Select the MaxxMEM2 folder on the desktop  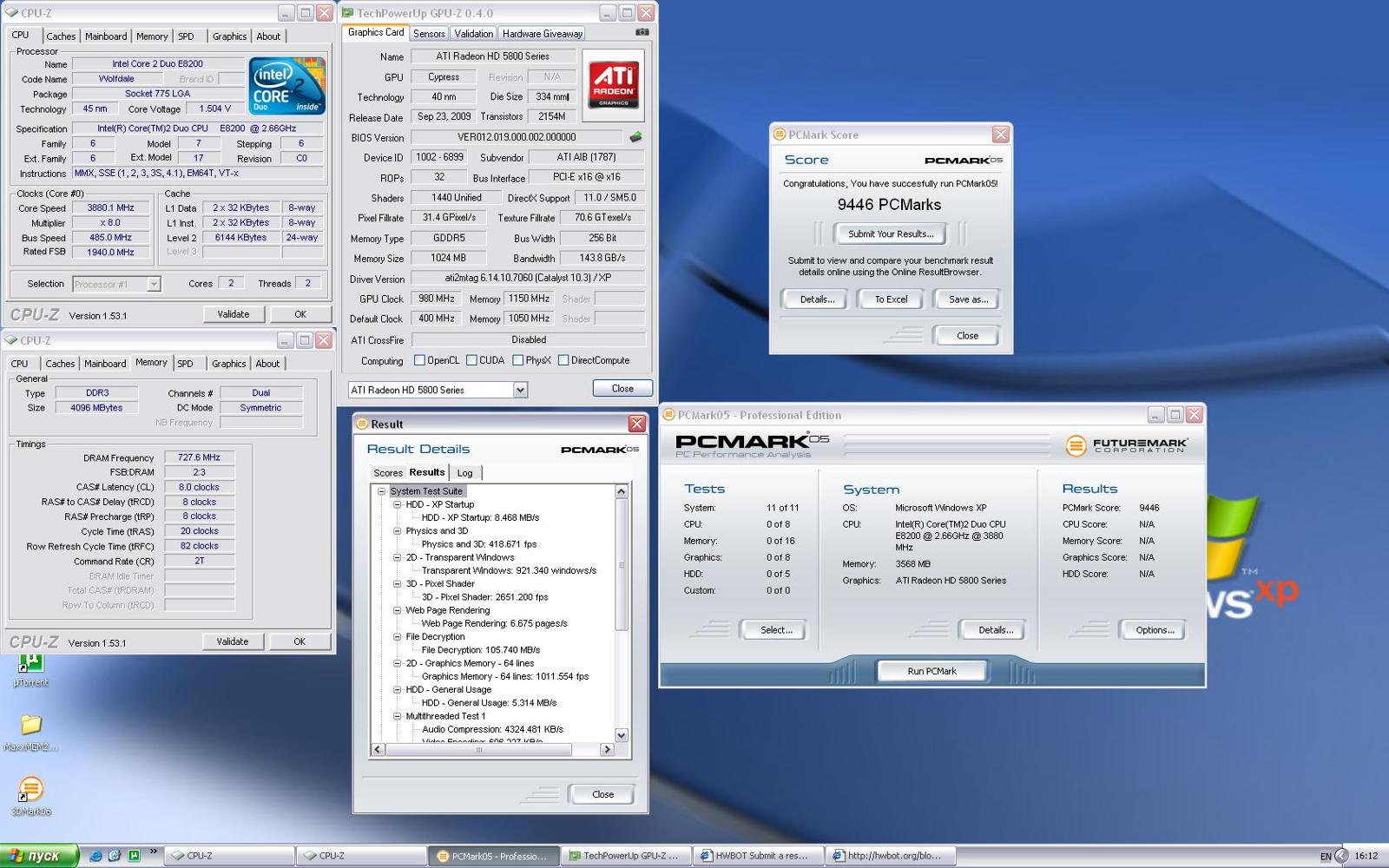point(31,732)
